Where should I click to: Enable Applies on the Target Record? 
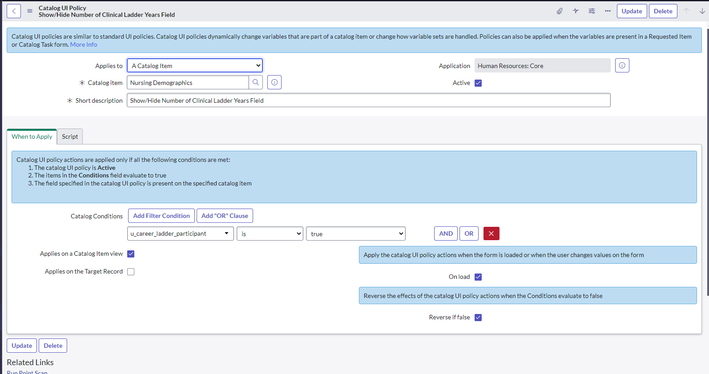pyautogui.click(x=131, y=272)
